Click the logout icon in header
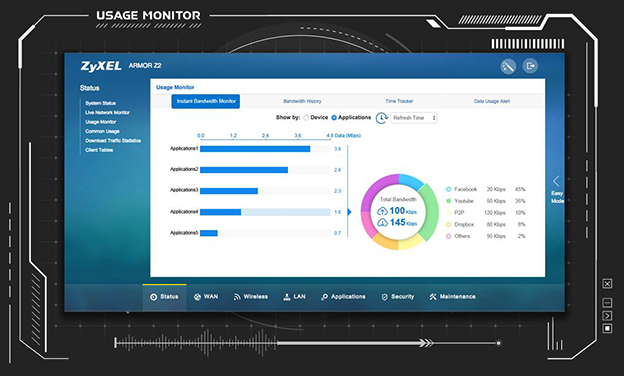Image resolution: width=624 pixels, height=376 pixels. tap(530, 66)
